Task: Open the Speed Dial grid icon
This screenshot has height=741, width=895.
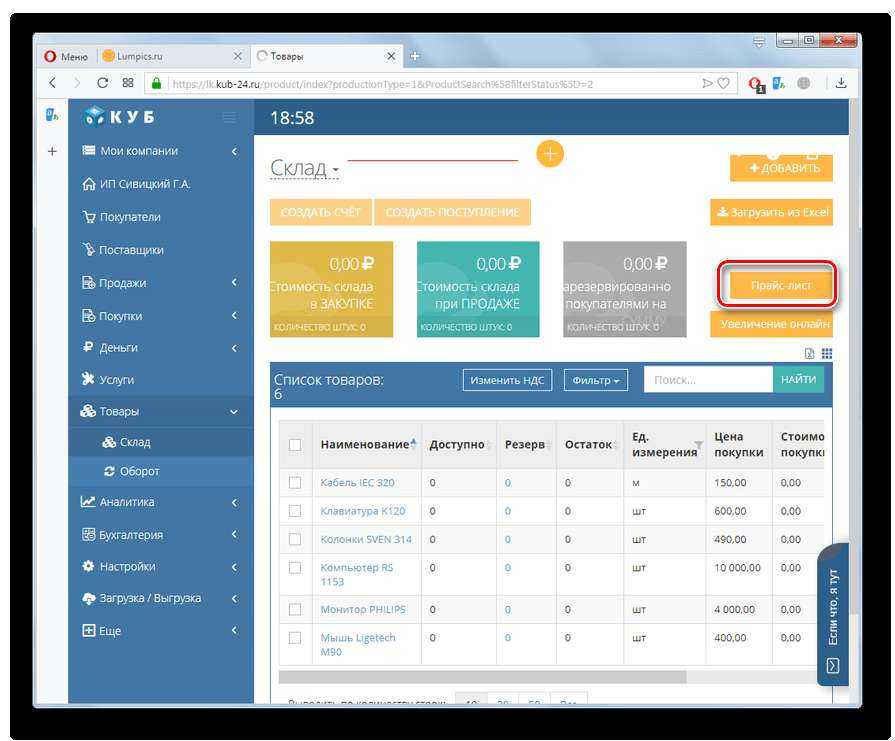Action: (x=128, y=83)
